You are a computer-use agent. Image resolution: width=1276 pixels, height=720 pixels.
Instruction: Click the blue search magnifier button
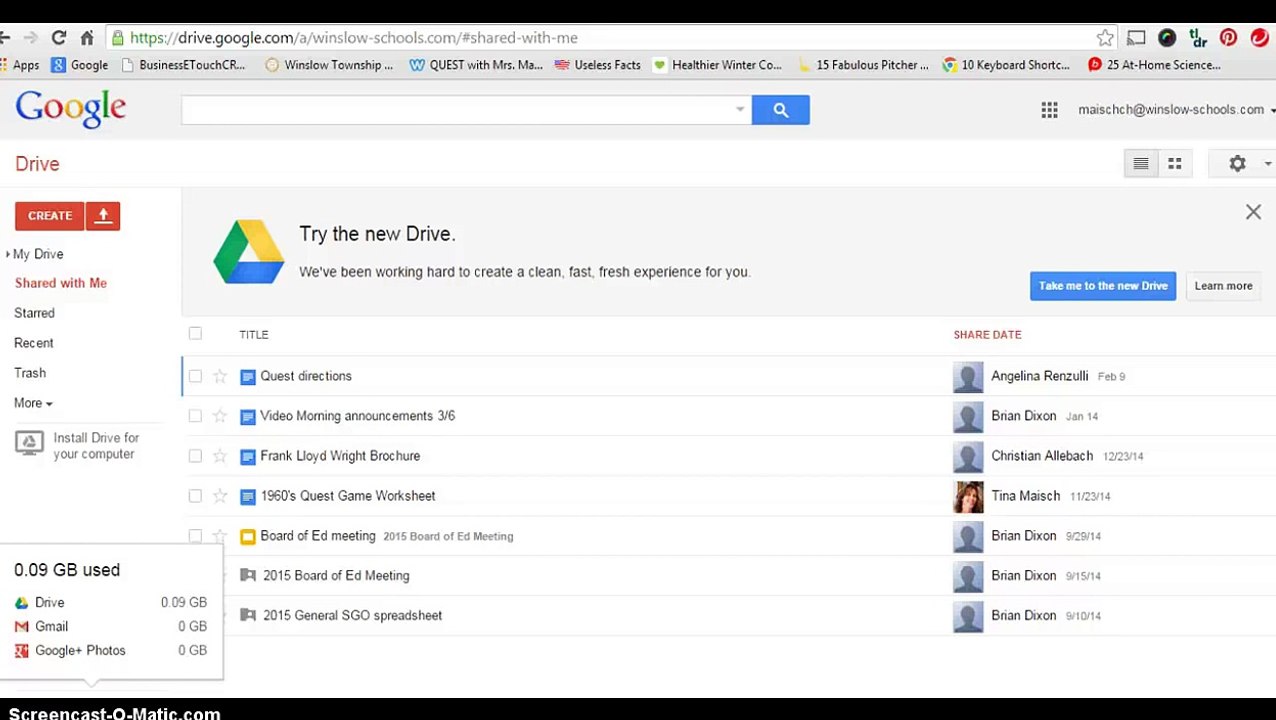781,110
